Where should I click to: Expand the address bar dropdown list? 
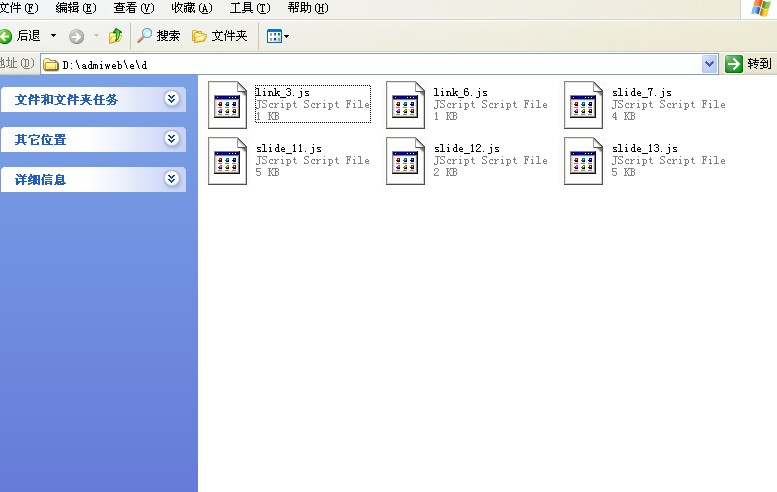(x=710, y=64)
